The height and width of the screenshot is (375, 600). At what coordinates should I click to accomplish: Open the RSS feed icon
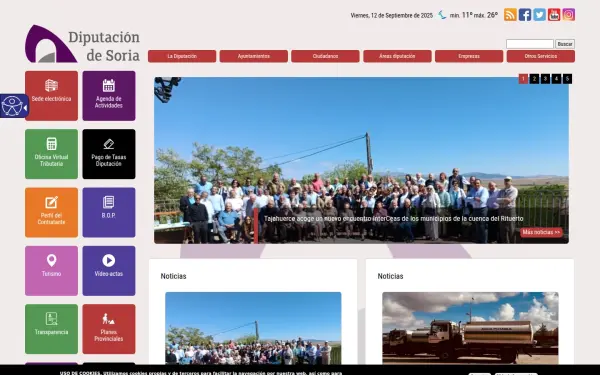[510, 15]
